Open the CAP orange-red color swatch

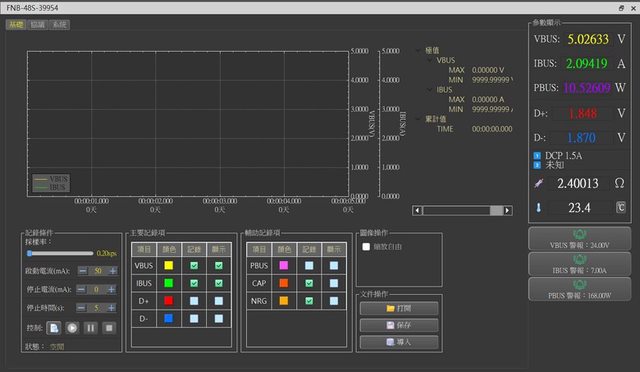pos(284,283)
